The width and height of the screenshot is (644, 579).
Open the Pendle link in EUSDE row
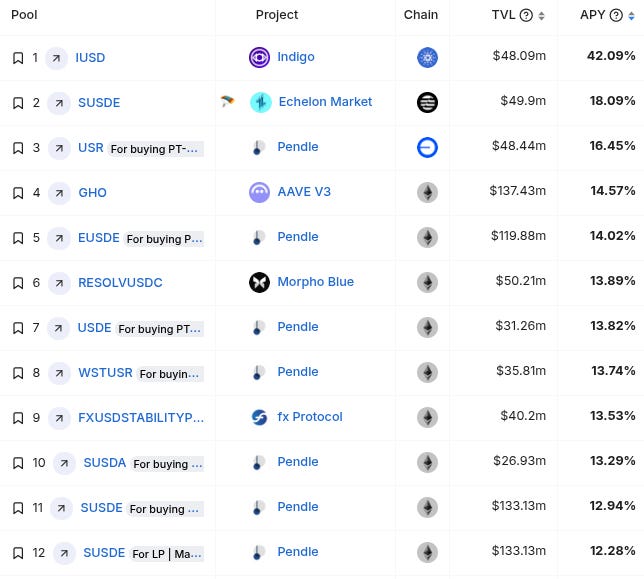[298, 237]
